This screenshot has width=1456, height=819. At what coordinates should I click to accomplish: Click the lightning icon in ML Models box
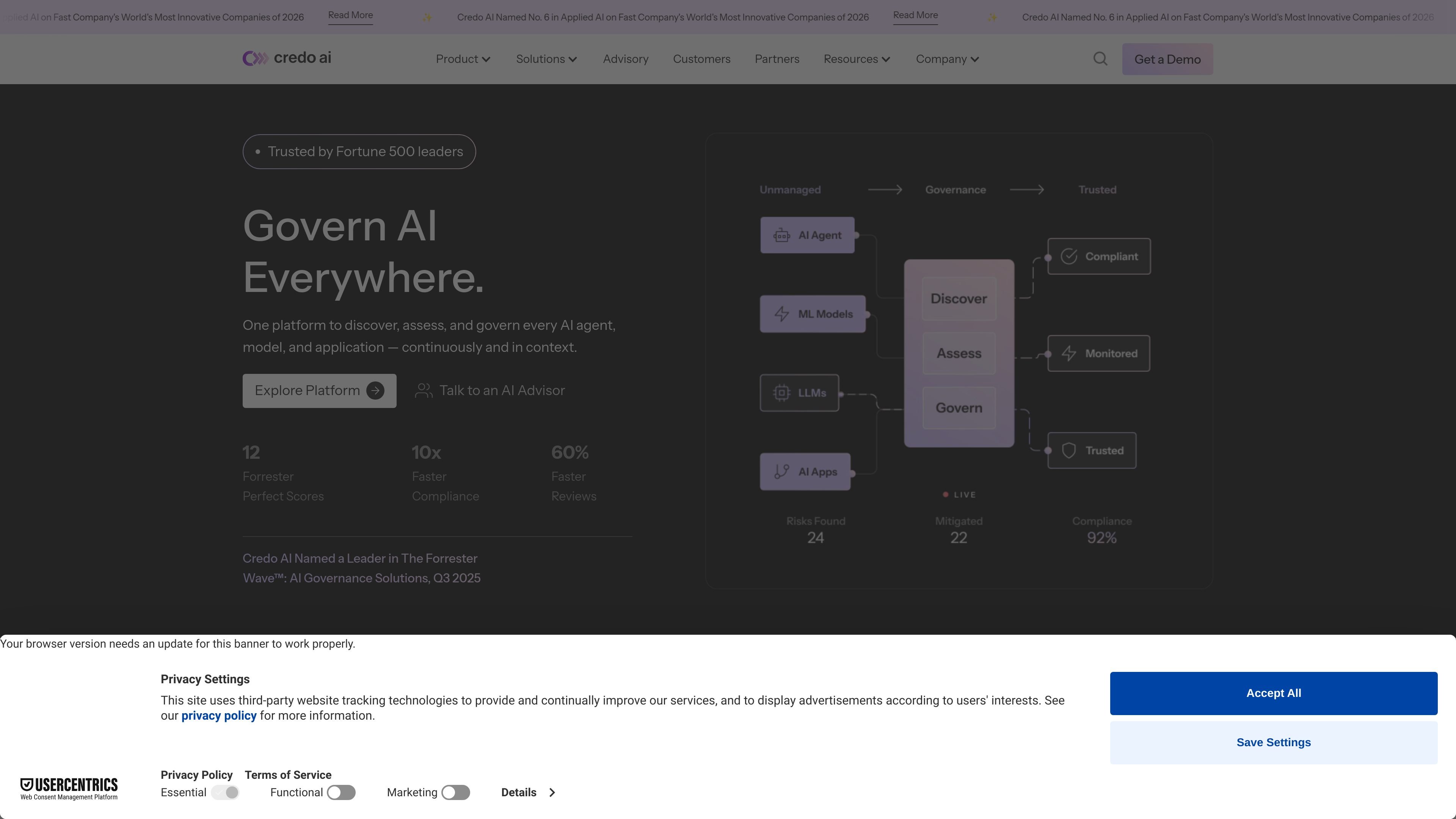782,314
